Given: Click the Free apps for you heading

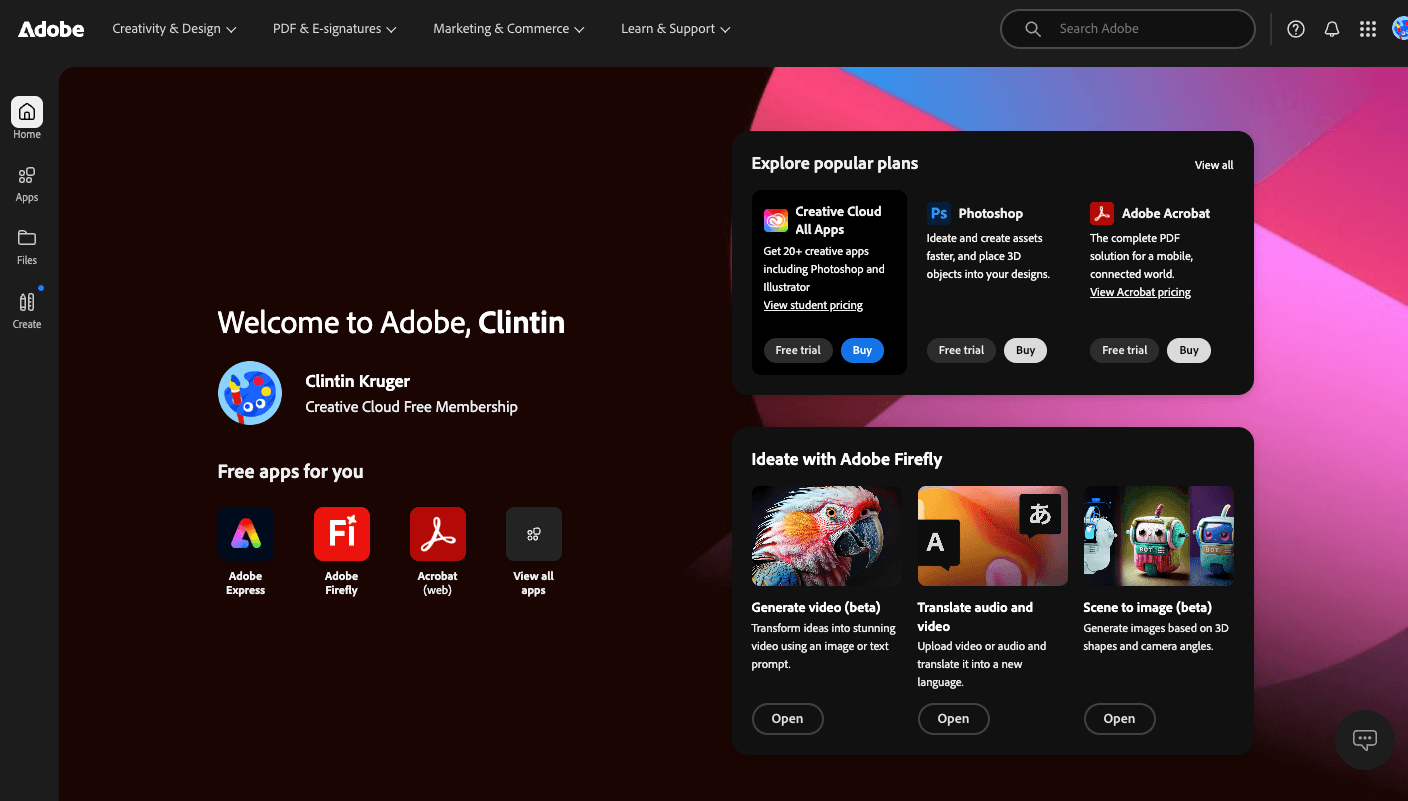Looking at the screenshot, I should point(290,472).
